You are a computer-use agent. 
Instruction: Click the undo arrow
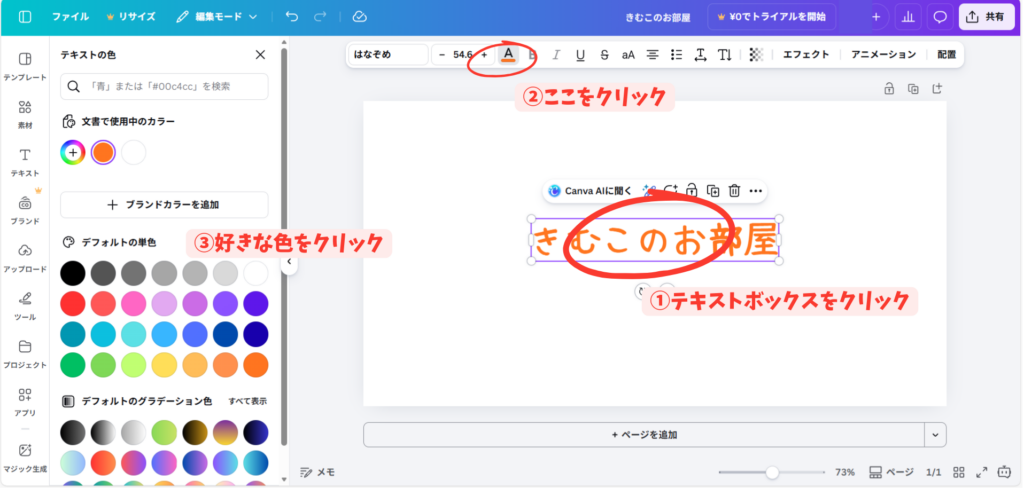click(x=292, y=17)
